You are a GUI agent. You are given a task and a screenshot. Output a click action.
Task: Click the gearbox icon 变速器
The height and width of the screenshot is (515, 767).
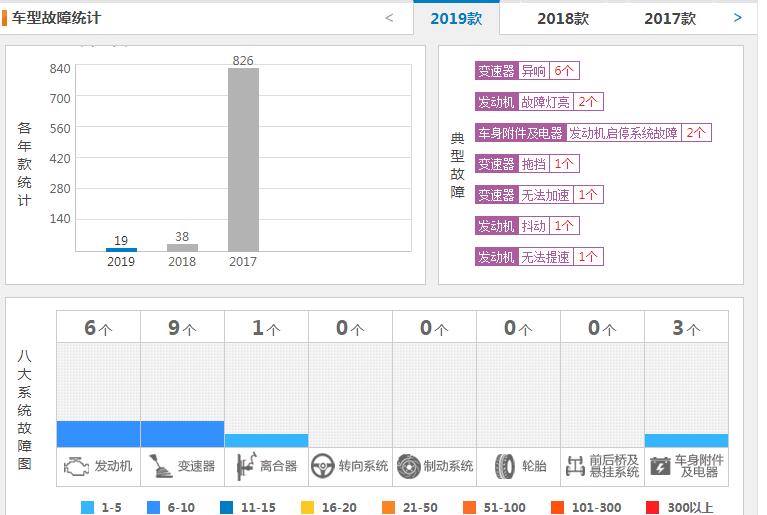pyautogui.click(x=160, y=466)
